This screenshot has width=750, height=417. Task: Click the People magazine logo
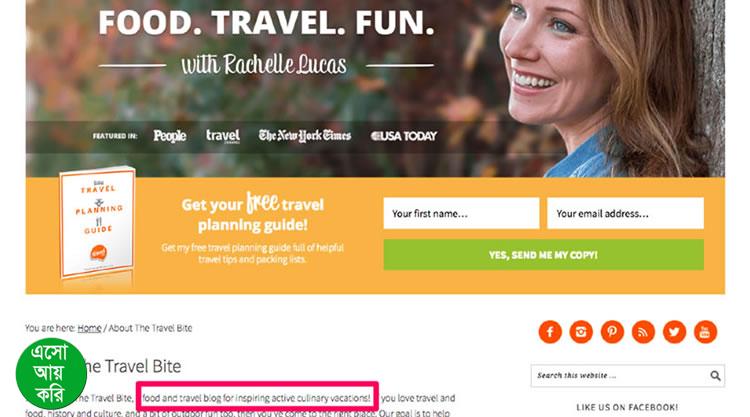170,136
